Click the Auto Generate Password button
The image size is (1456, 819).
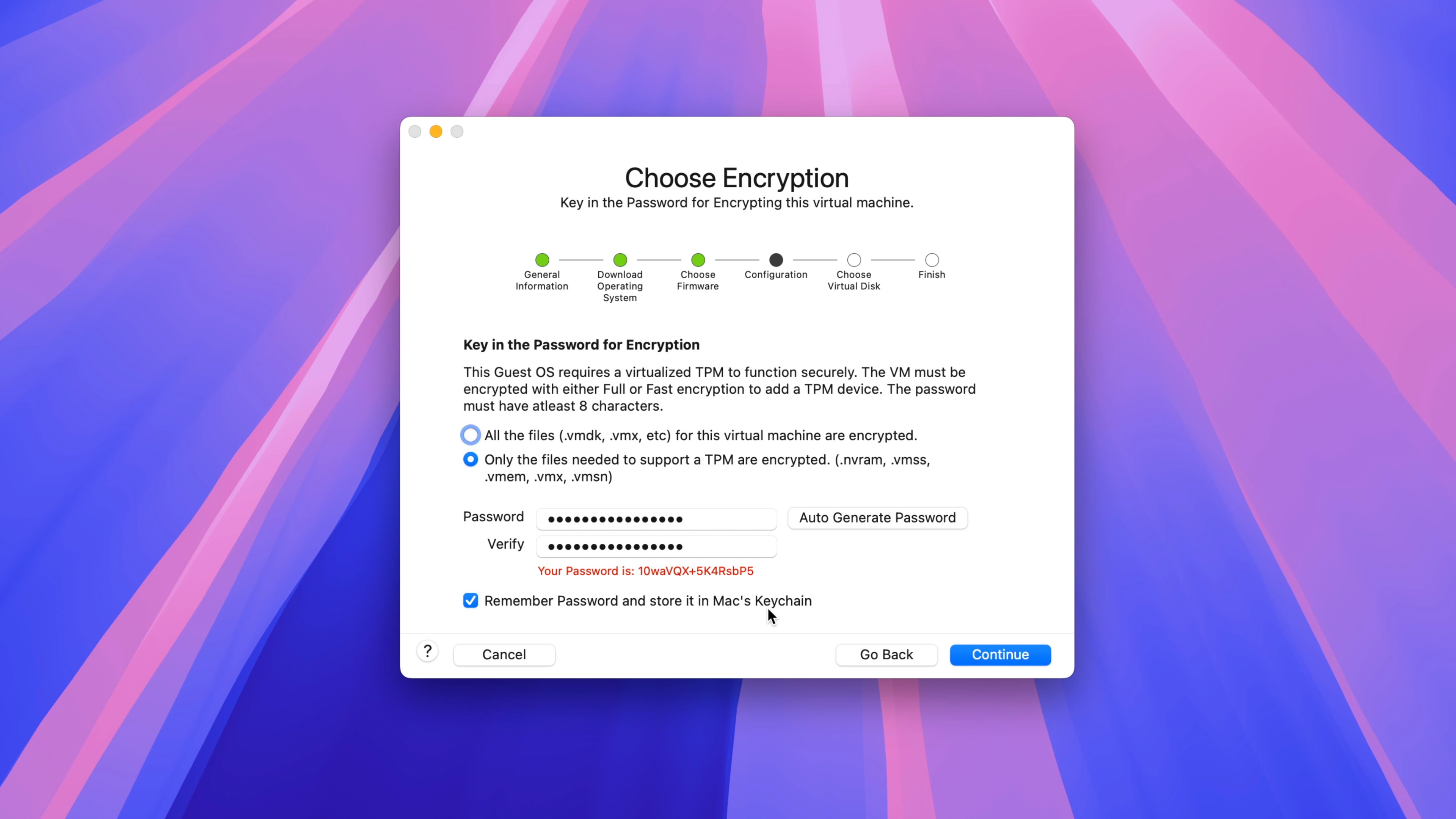point(878,517)
